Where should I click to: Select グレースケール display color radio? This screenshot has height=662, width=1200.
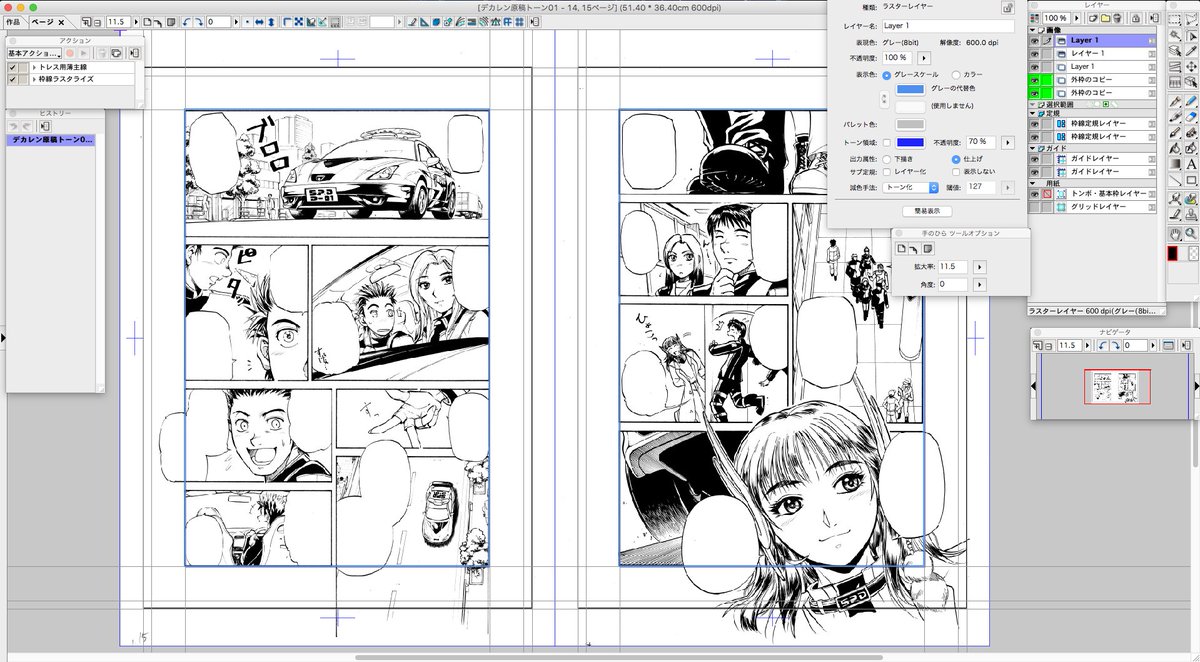pyautogui.click(x=886, y=75)
